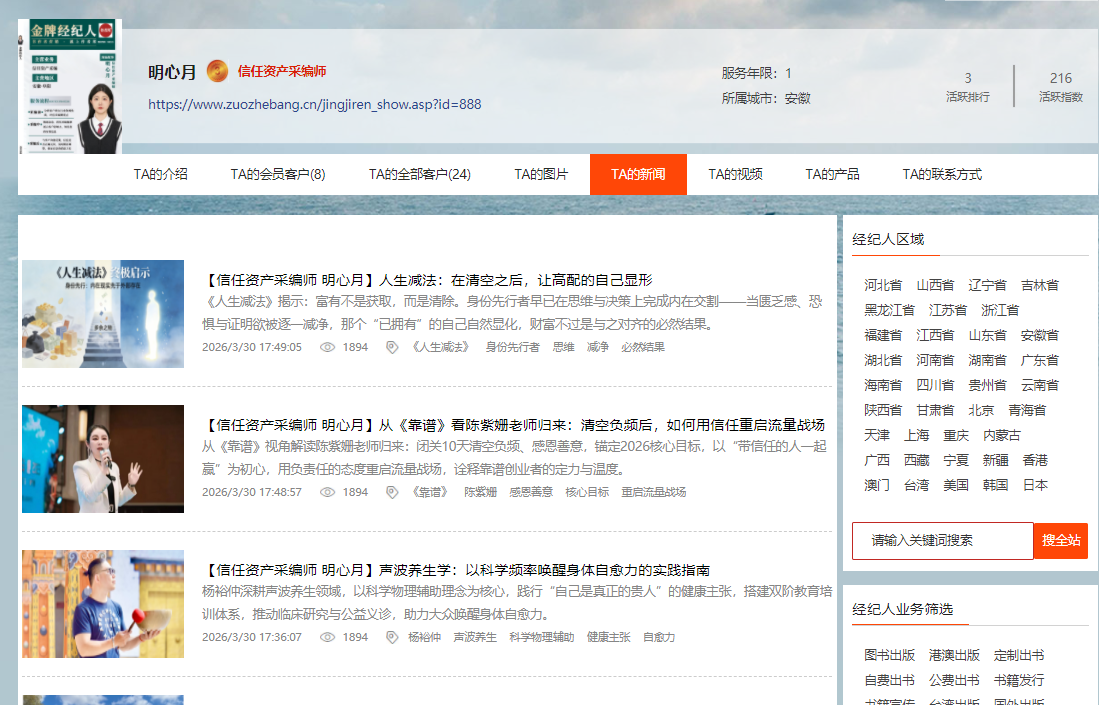Click the tag icon on 声波养生学 article
This screenshot has width=1099, height=705.
pyautogui.click(x=392, y=637)
